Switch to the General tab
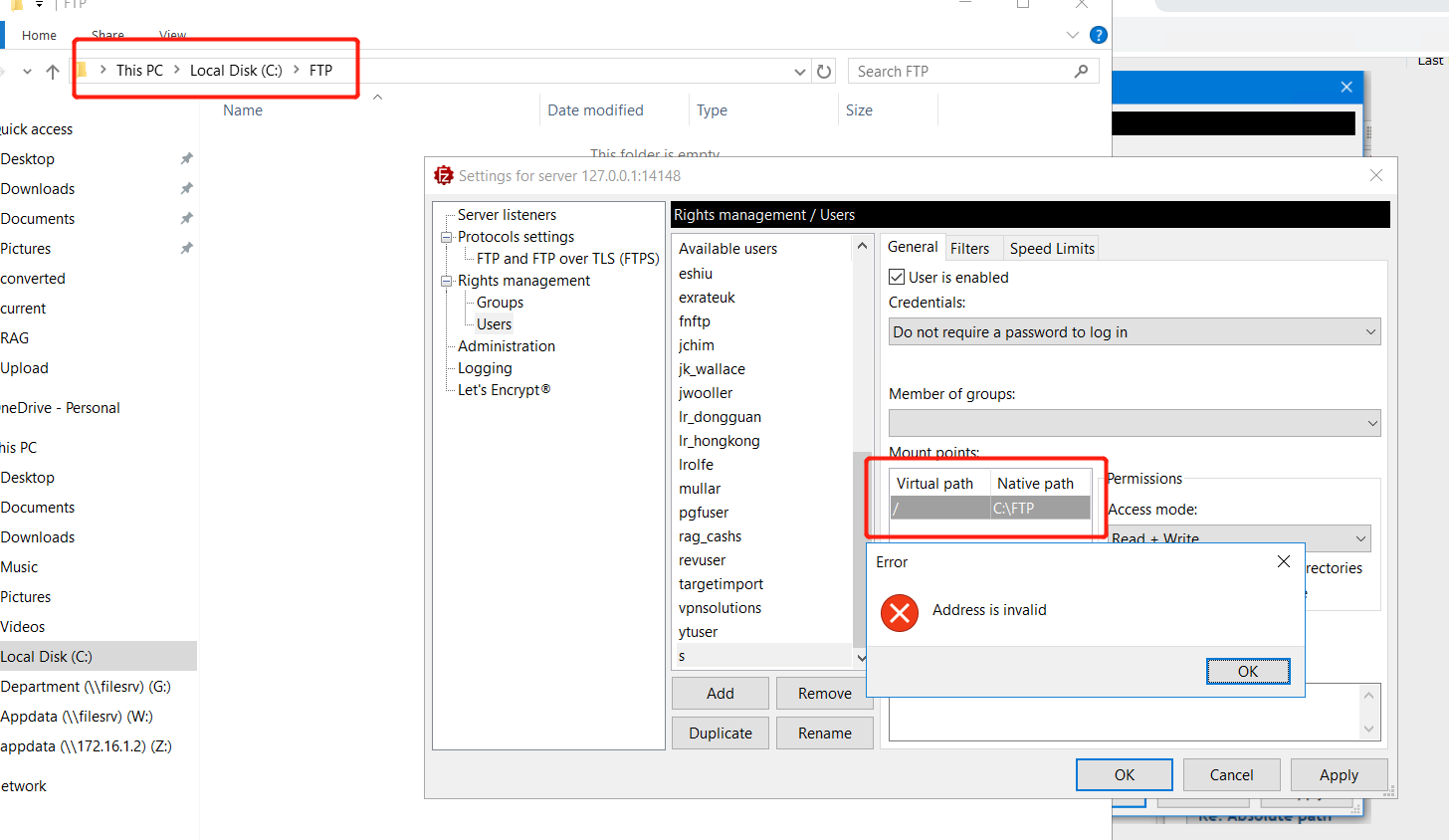Screen dimensions: 1449x840 pos(913,247)
